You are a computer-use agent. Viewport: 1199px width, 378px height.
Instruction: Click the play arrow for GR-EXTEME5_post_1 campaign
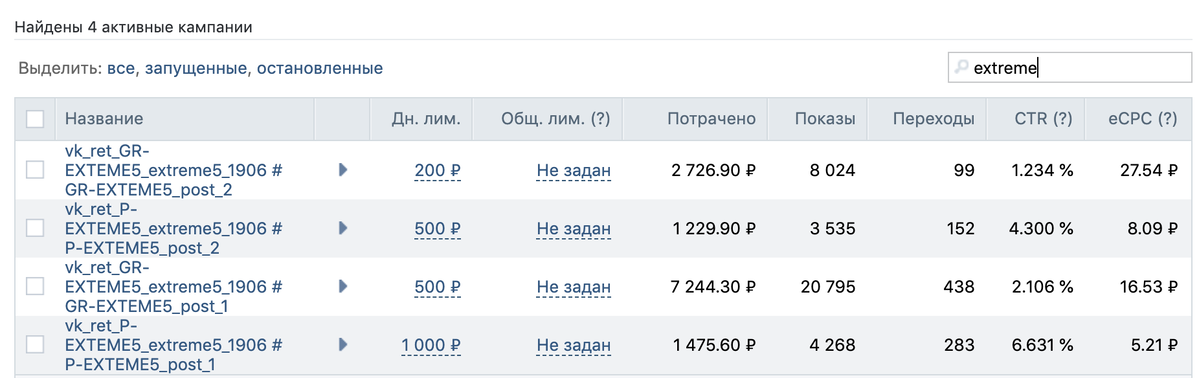[x=343, y=286]
